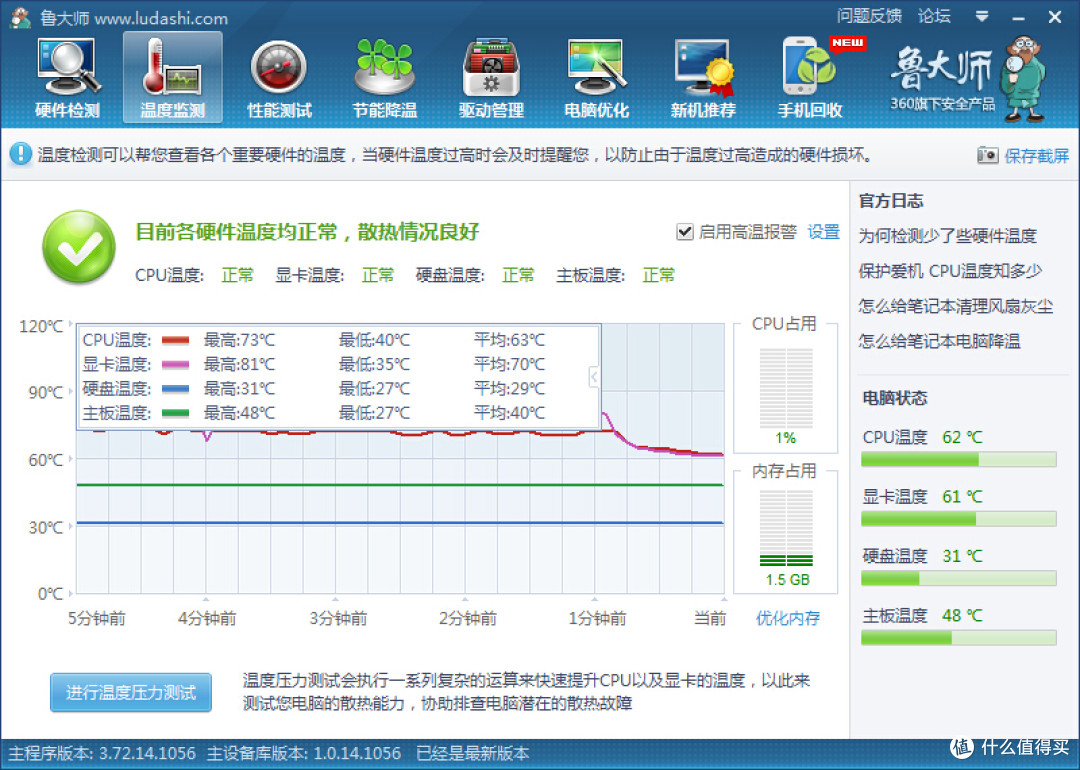Click the 平均:63℃ CPU average value
Viewport: 1080px width, 770px height.
tap(509, 340)
